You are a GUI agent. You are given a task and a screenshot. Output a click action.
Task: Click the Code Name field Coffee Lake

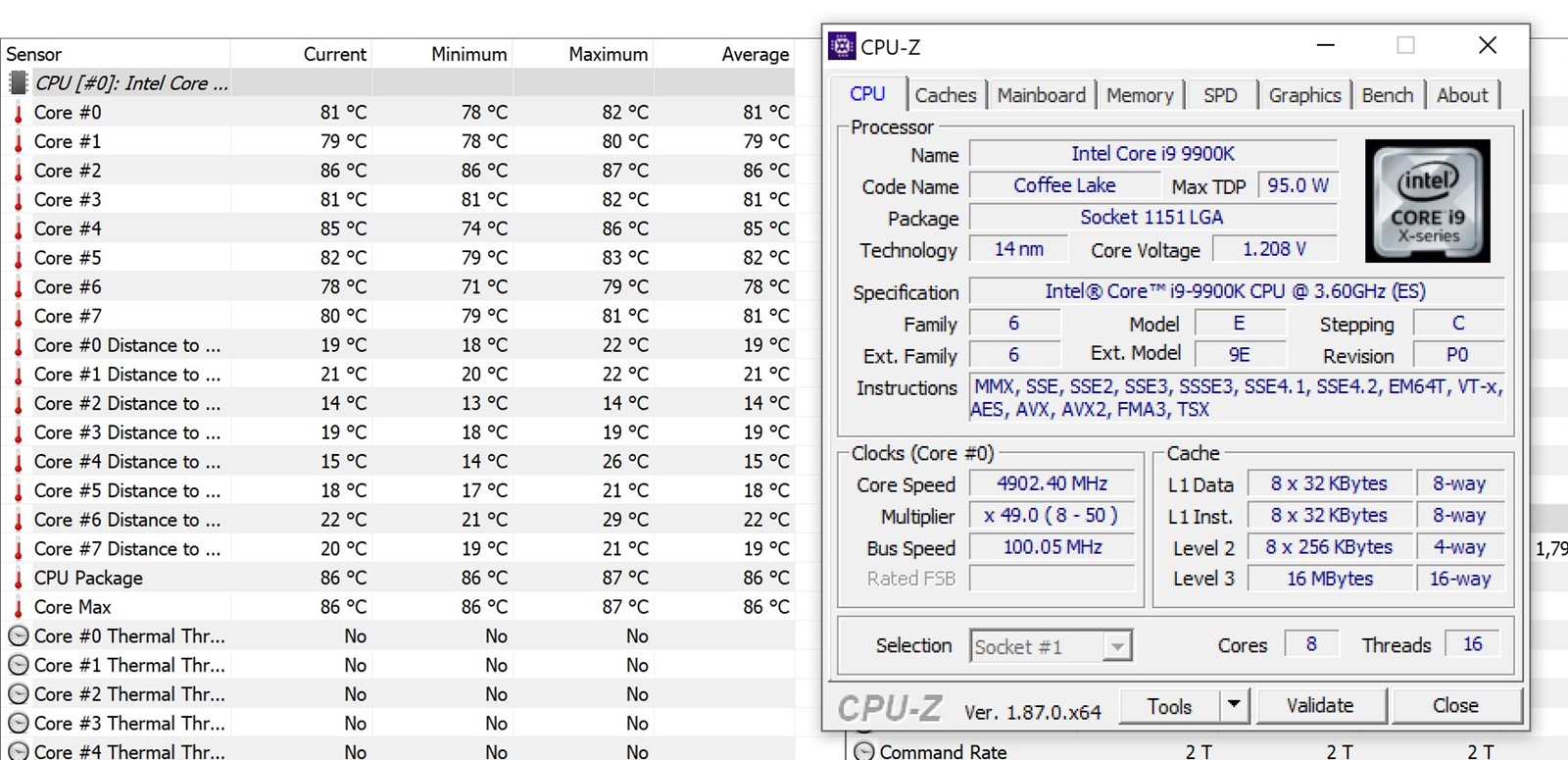click(1064, 185)
